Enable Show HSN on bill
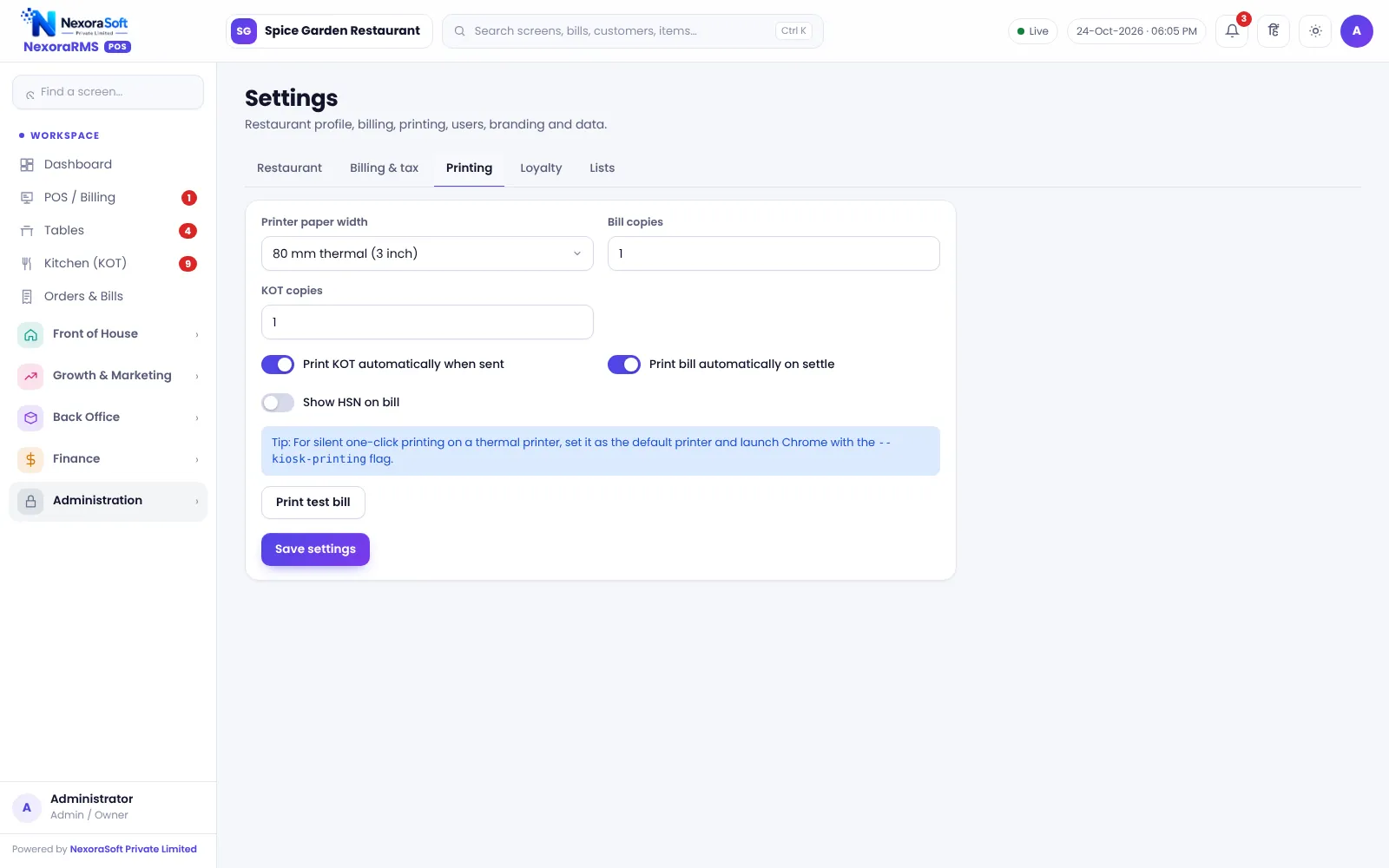 pos(278,403)
